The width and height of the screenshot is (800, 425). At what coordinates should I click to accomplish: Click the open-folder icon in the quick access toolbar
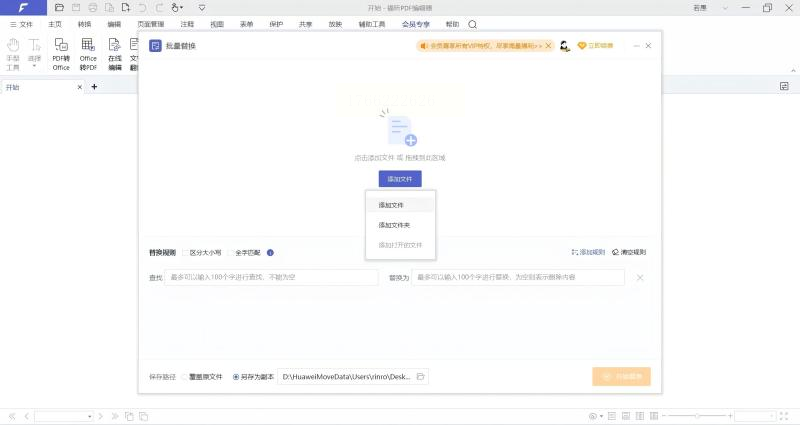point(59,7)
